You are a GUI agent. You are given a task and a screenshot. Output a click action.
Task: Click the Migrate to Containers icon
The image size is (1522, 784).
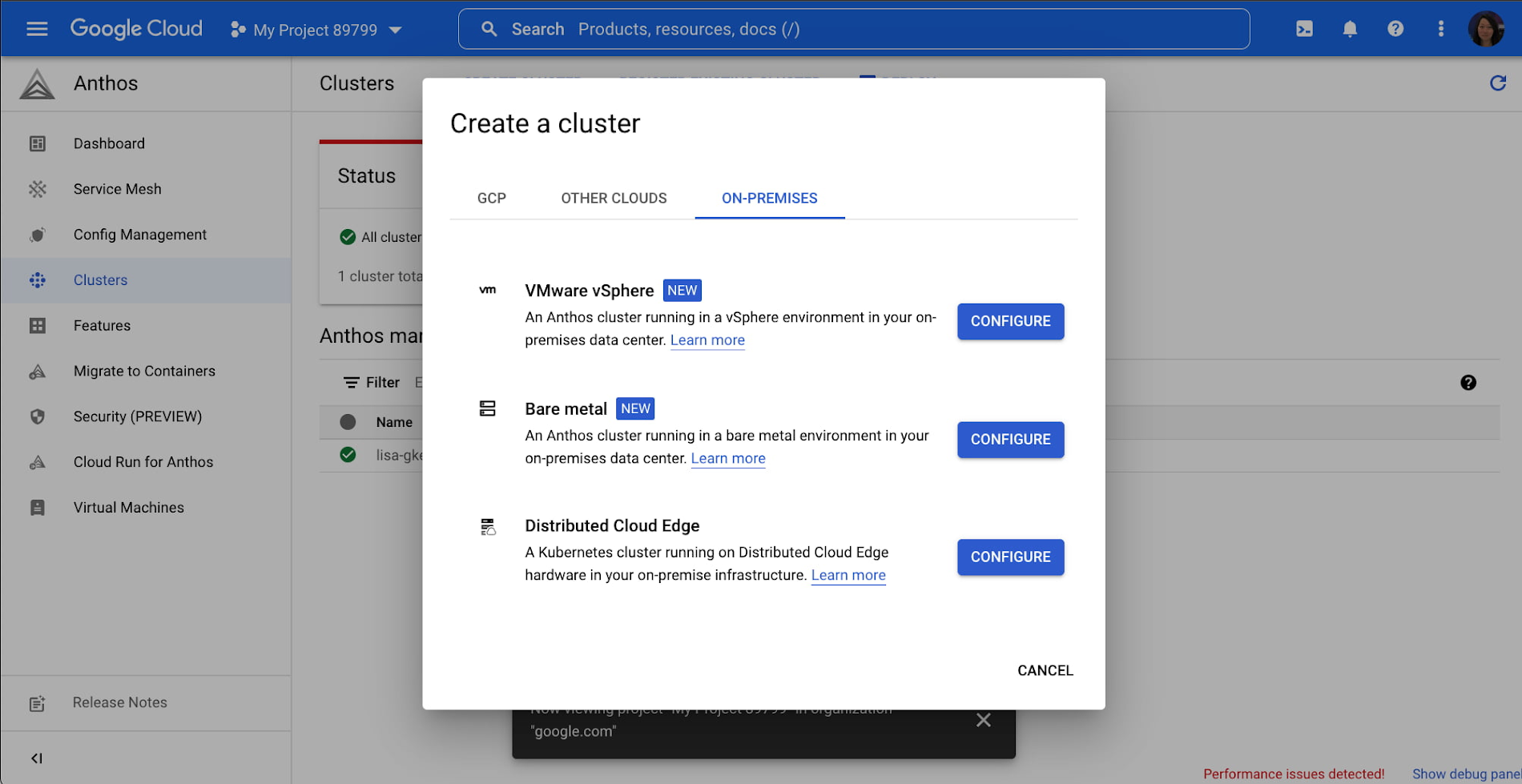pyautogui.click(x=37, y=372)
